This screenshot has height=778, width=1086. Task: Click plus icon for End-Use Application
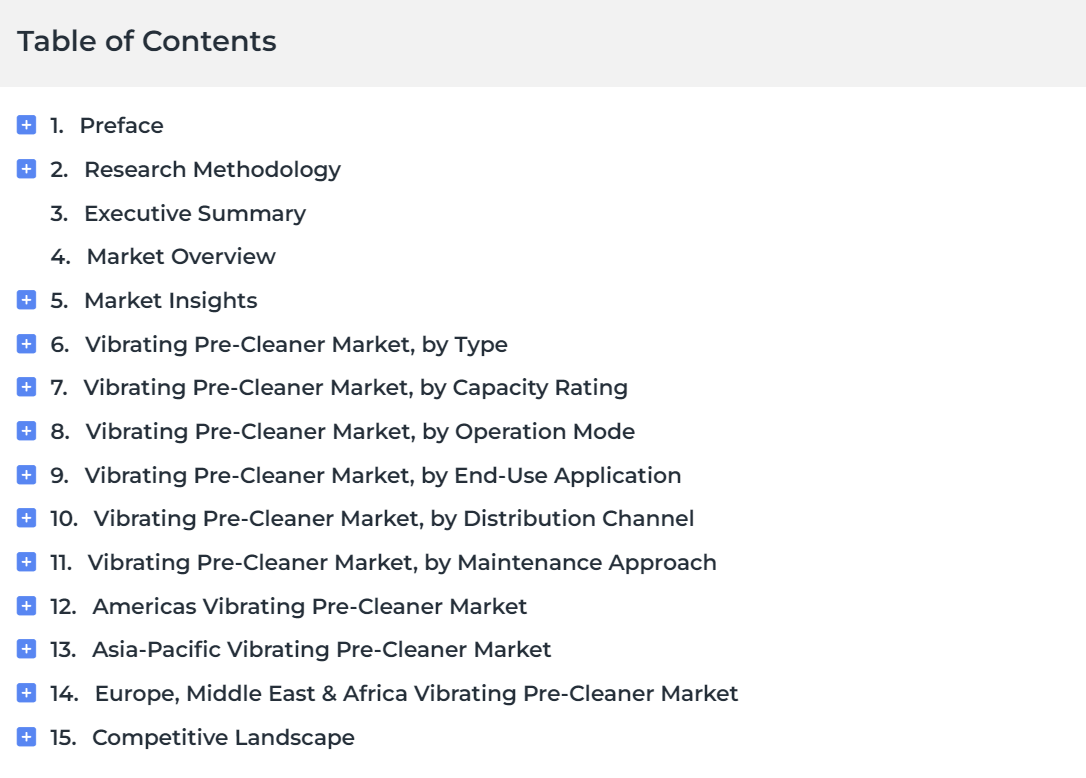pyautogui.click(x=26, y=475)
